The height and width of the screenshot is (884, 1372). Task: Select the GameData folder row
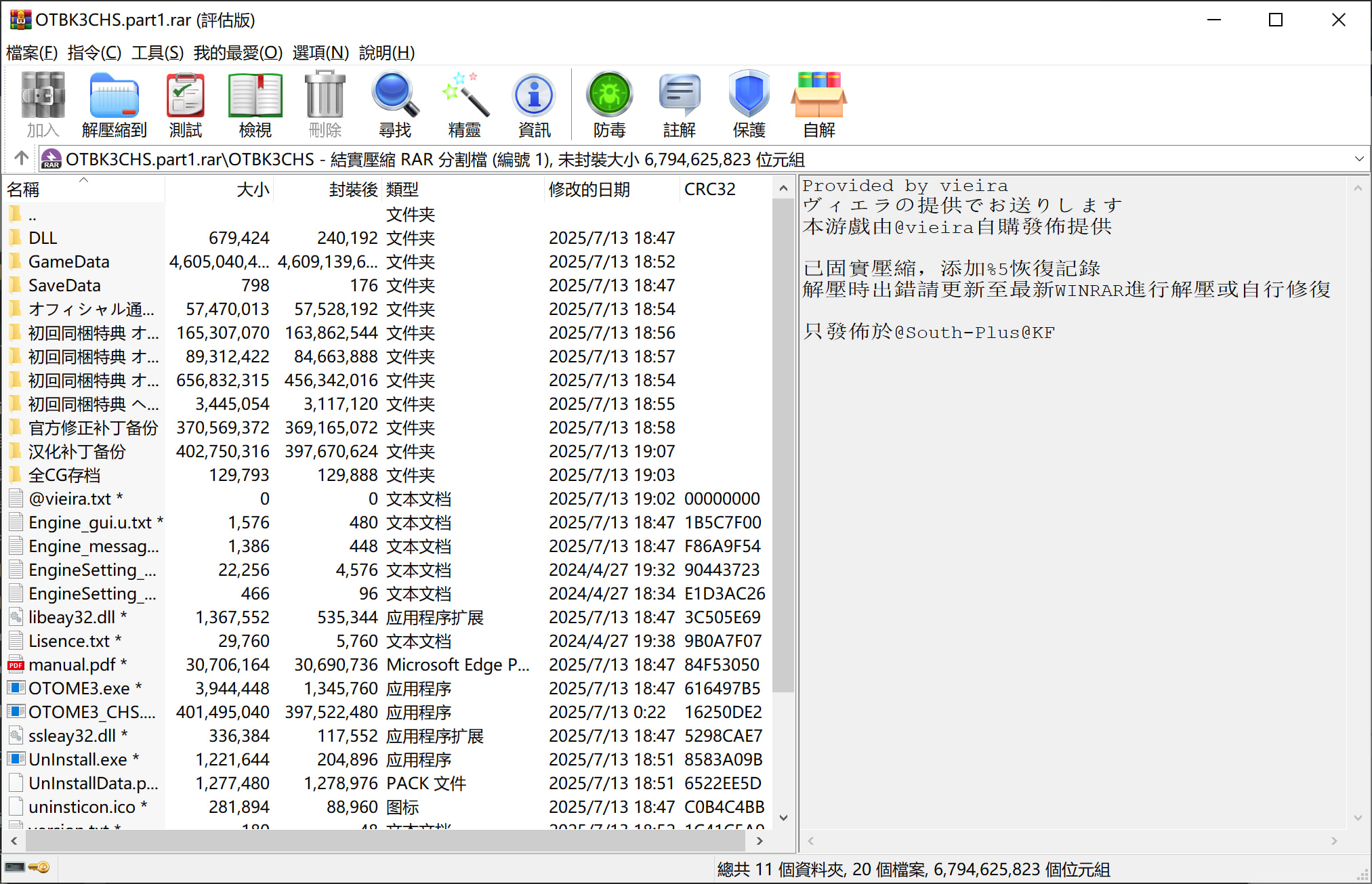[69, 262]
